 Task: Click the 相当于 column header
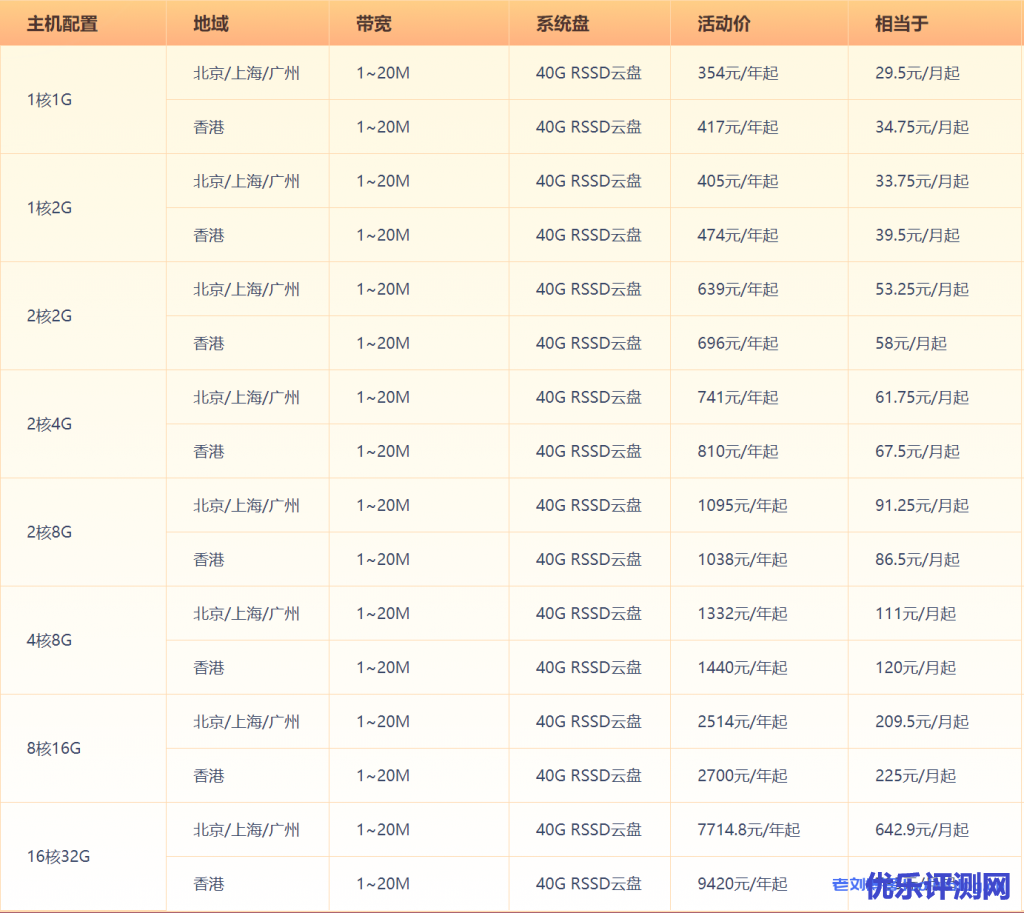tap(902, 23)
